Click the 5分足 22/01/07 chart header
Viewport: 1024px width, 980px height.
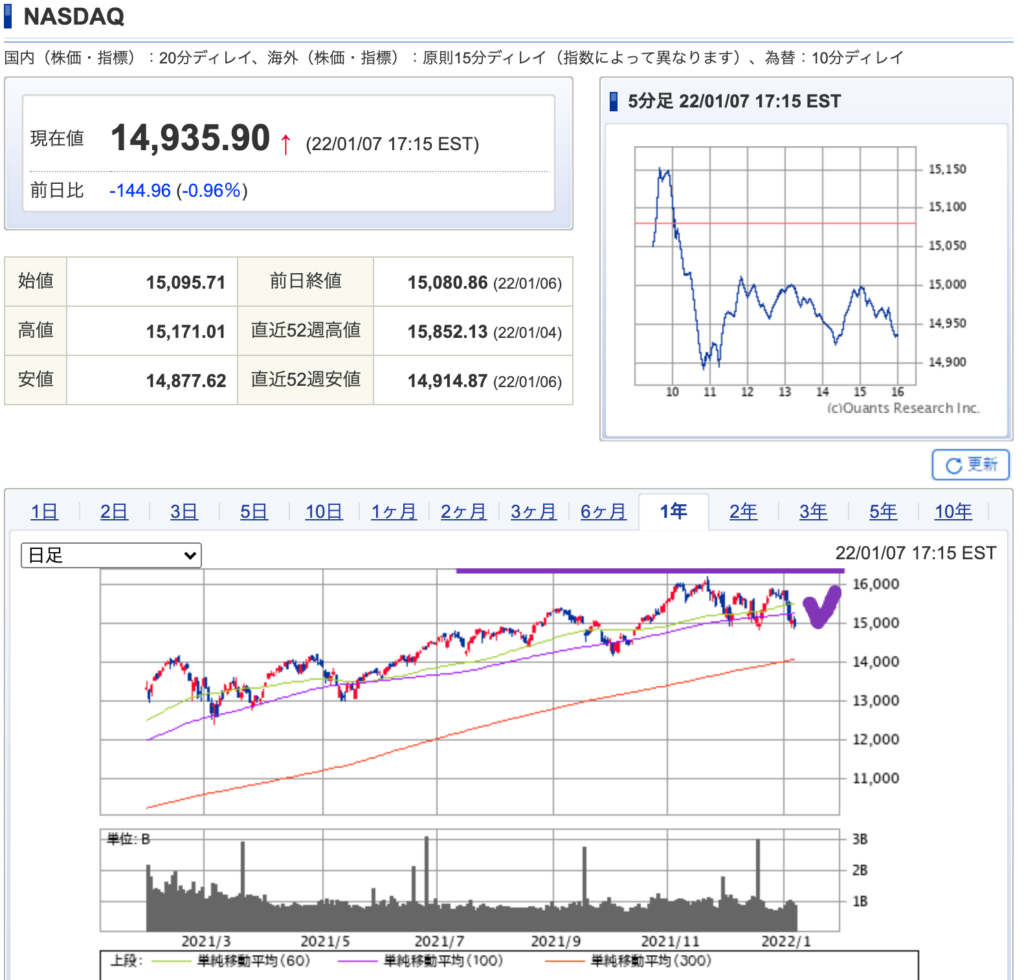click(x=734, y=101)
